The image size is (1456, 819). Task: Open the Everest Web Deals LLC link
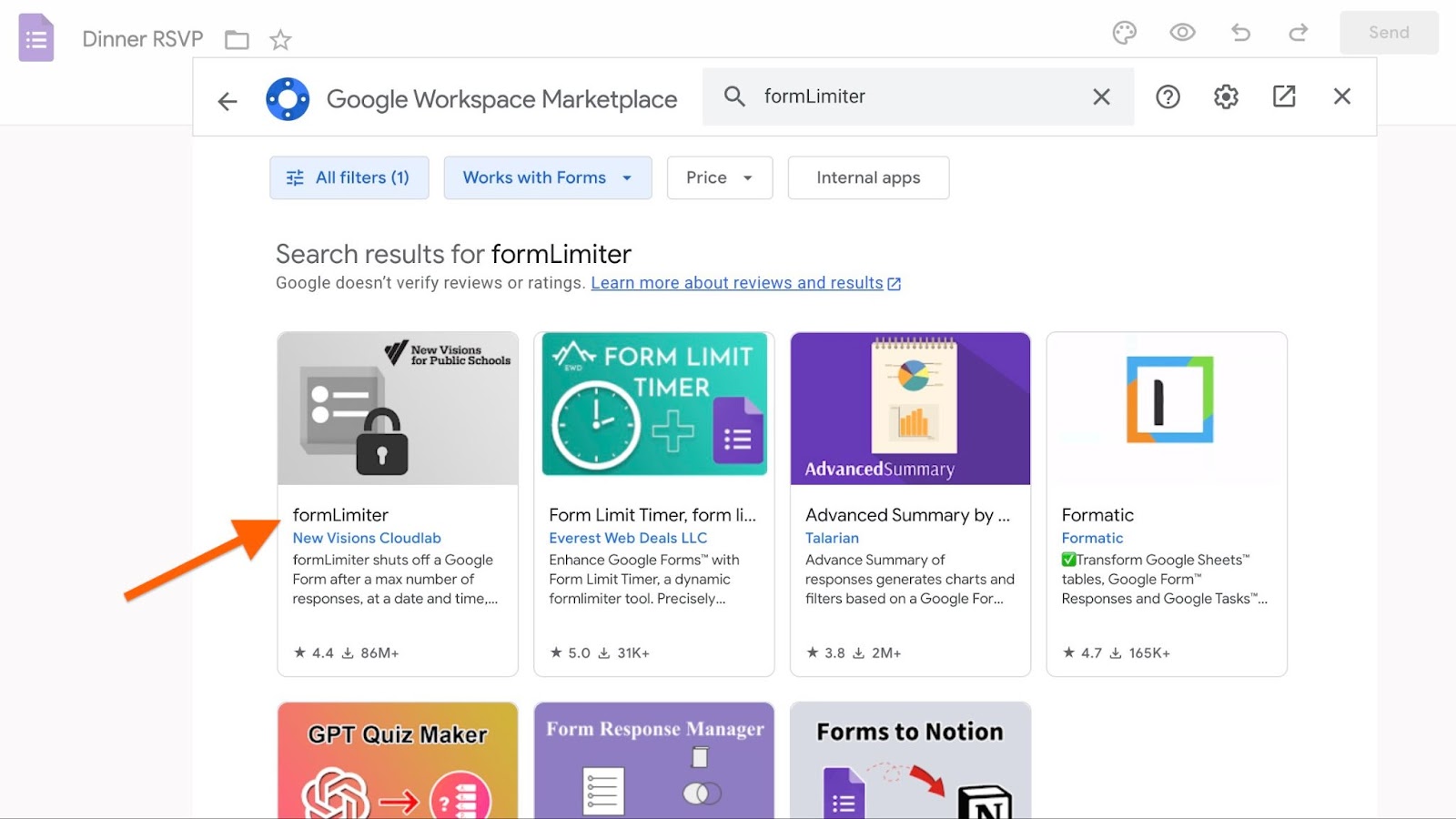628,538
